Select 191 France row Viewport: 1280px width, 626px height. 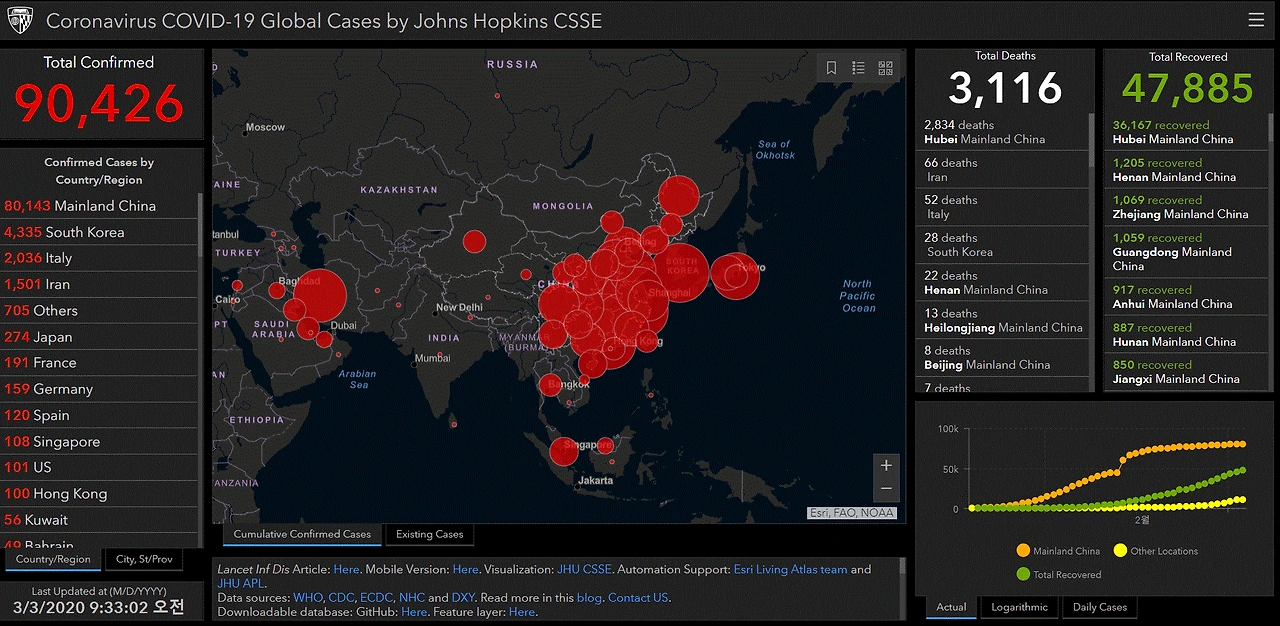[x=99, y=363]
